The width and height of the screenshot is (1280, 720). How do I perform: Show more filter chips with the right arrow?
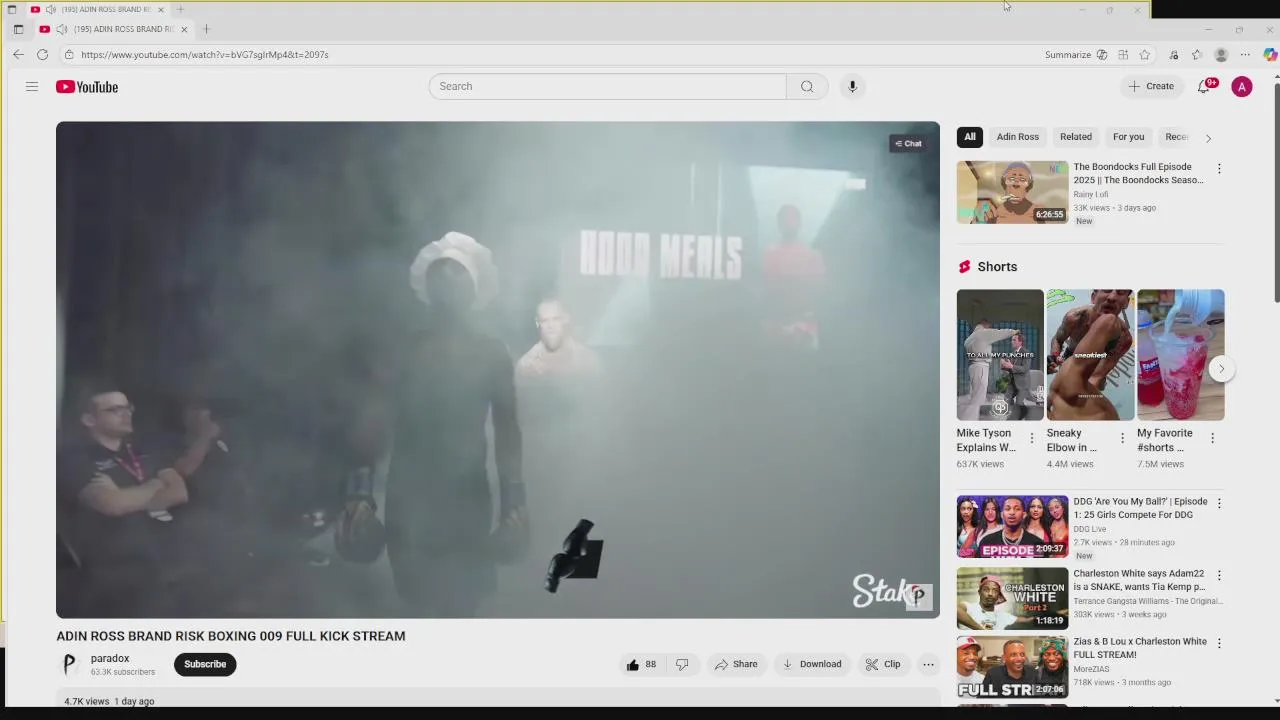pos(1208,138)
